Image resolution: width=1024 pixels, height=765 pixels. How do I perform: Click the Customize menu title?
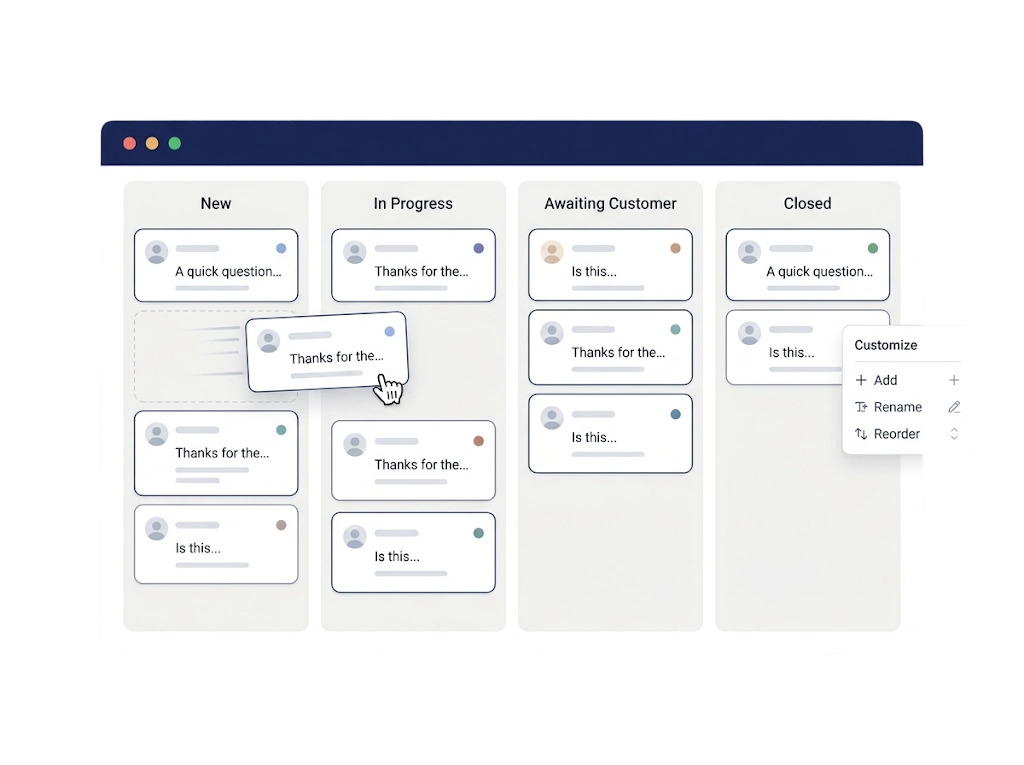886,345
